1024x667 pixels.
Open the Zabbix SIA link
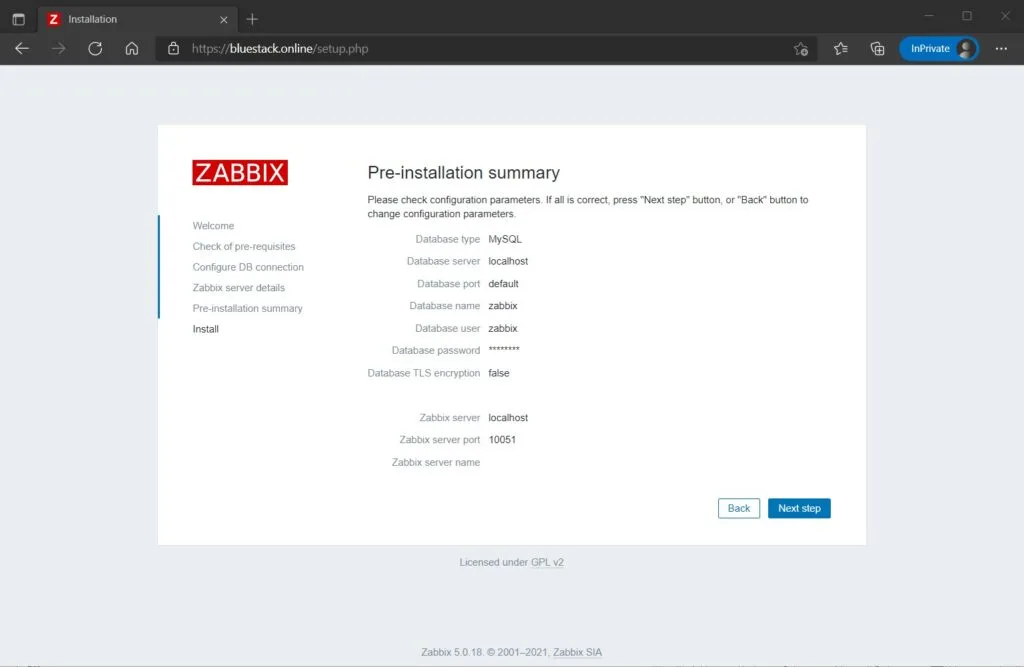[577, 652]
